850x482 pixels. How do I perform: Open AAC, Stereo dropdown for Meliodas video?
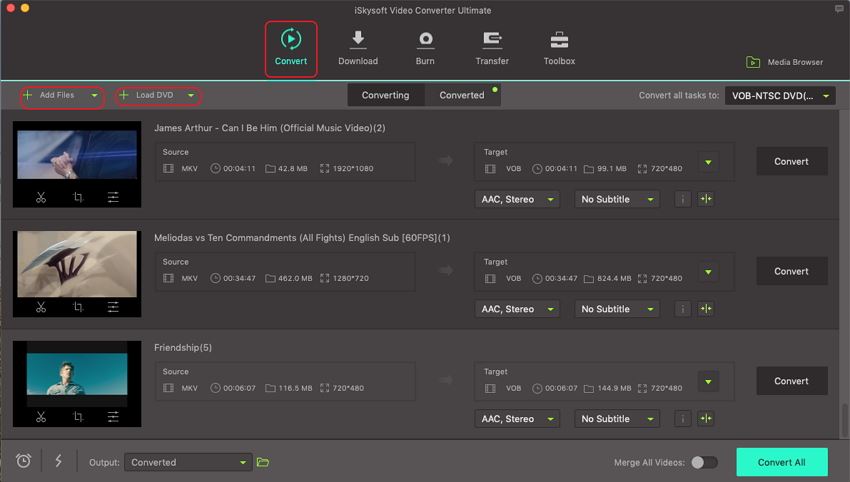(x=517, y=309)
